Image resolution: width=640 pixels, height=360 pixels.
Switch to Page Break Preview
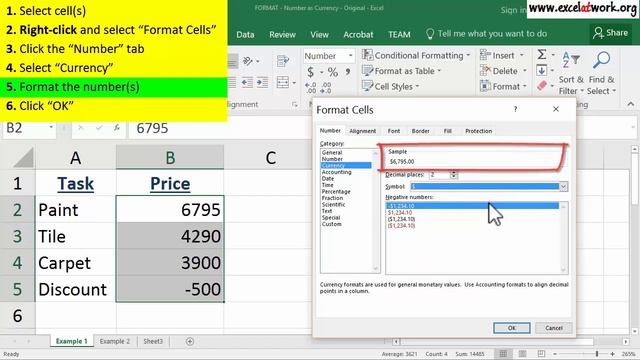[541, 354]
